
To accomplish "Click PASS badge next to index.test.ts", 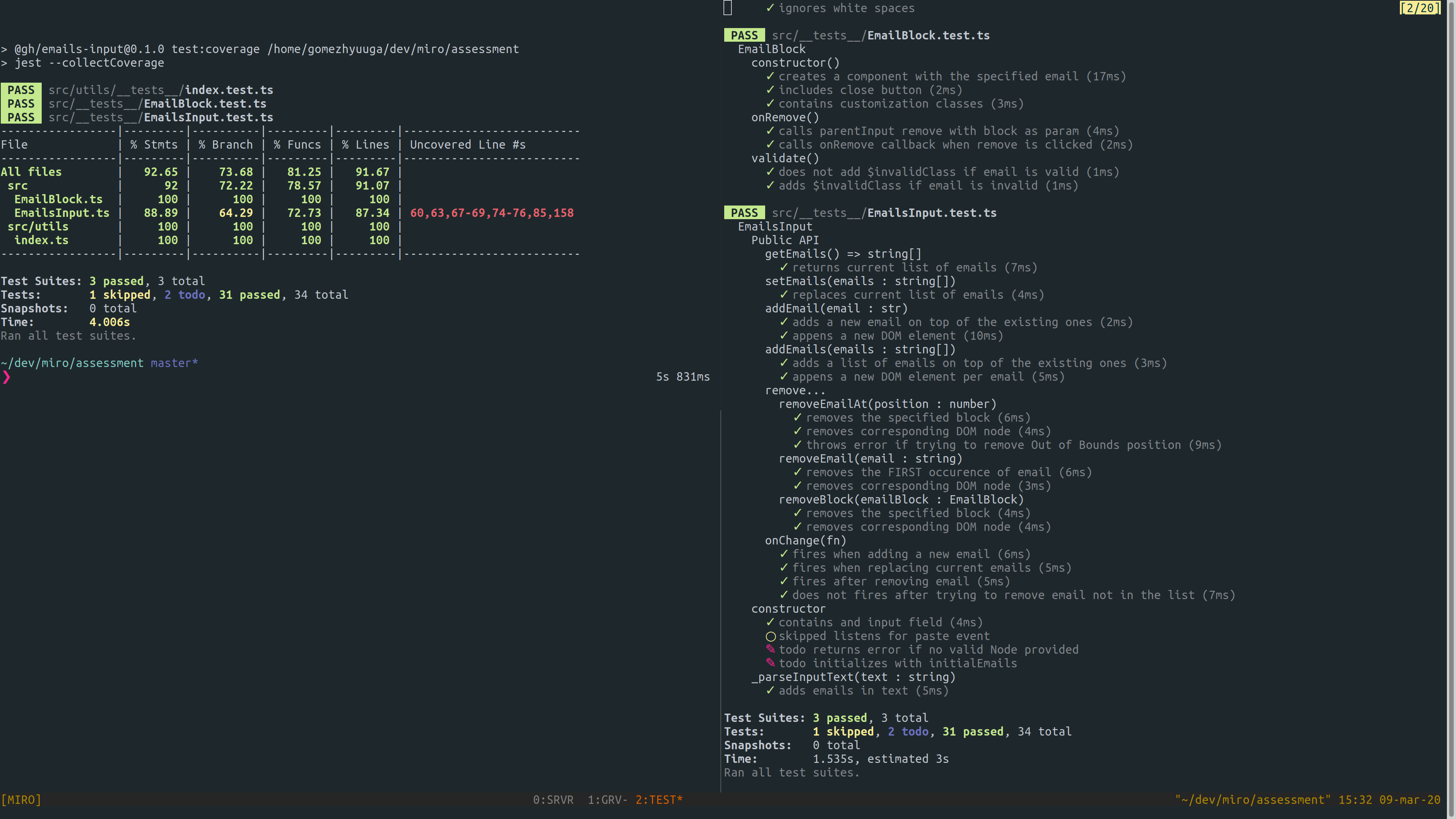I will click(21, 90).
